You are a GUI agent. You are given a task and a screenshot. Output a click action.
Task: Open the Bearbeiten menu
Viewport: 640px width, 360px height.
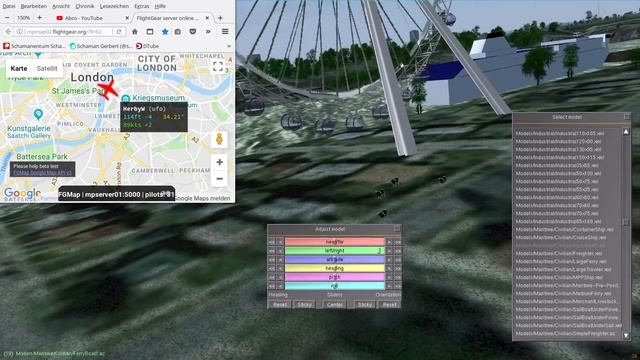pos(33,6)
